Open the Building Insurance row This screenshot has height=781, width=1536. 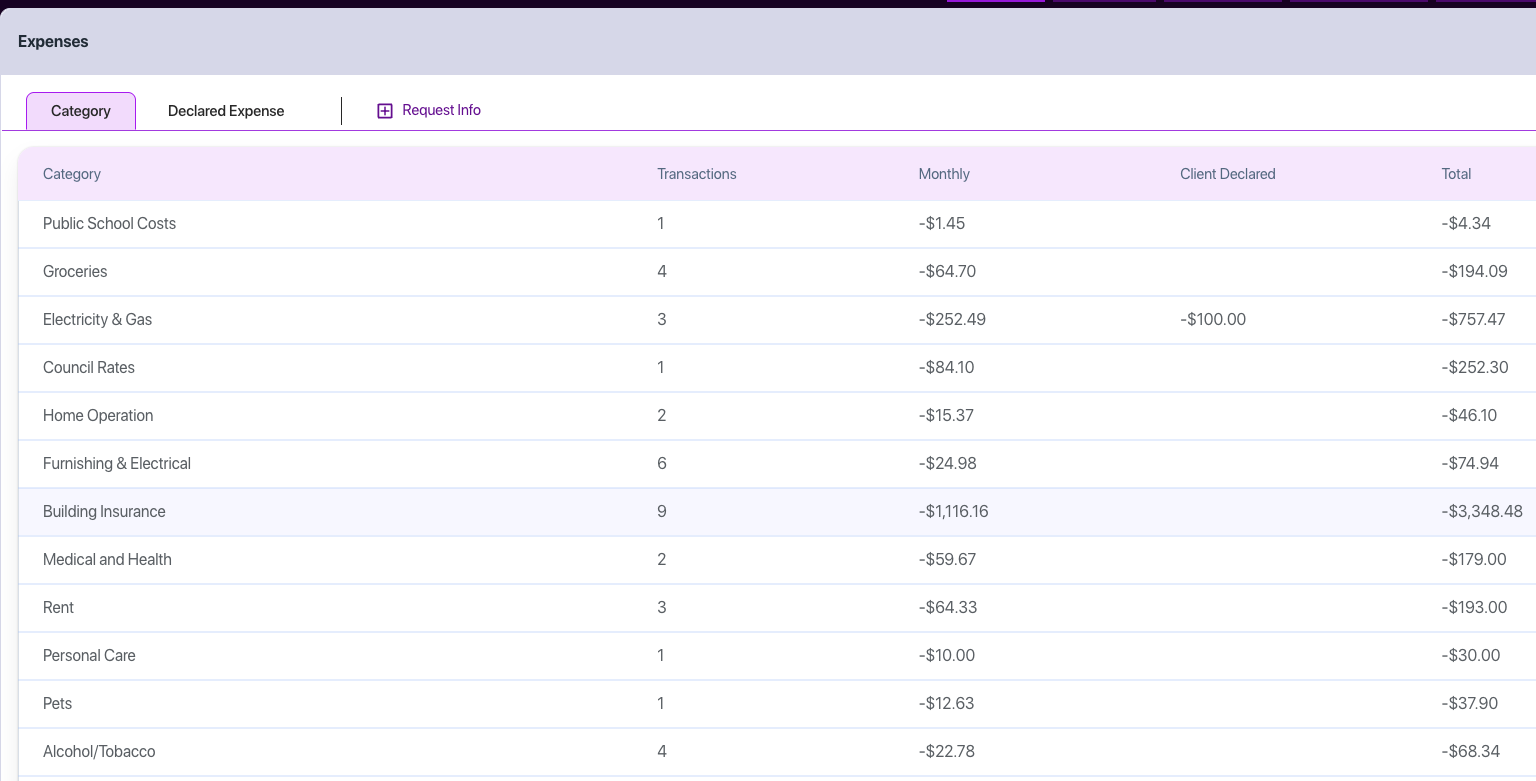pyautogui.click(x=104, y=511)
